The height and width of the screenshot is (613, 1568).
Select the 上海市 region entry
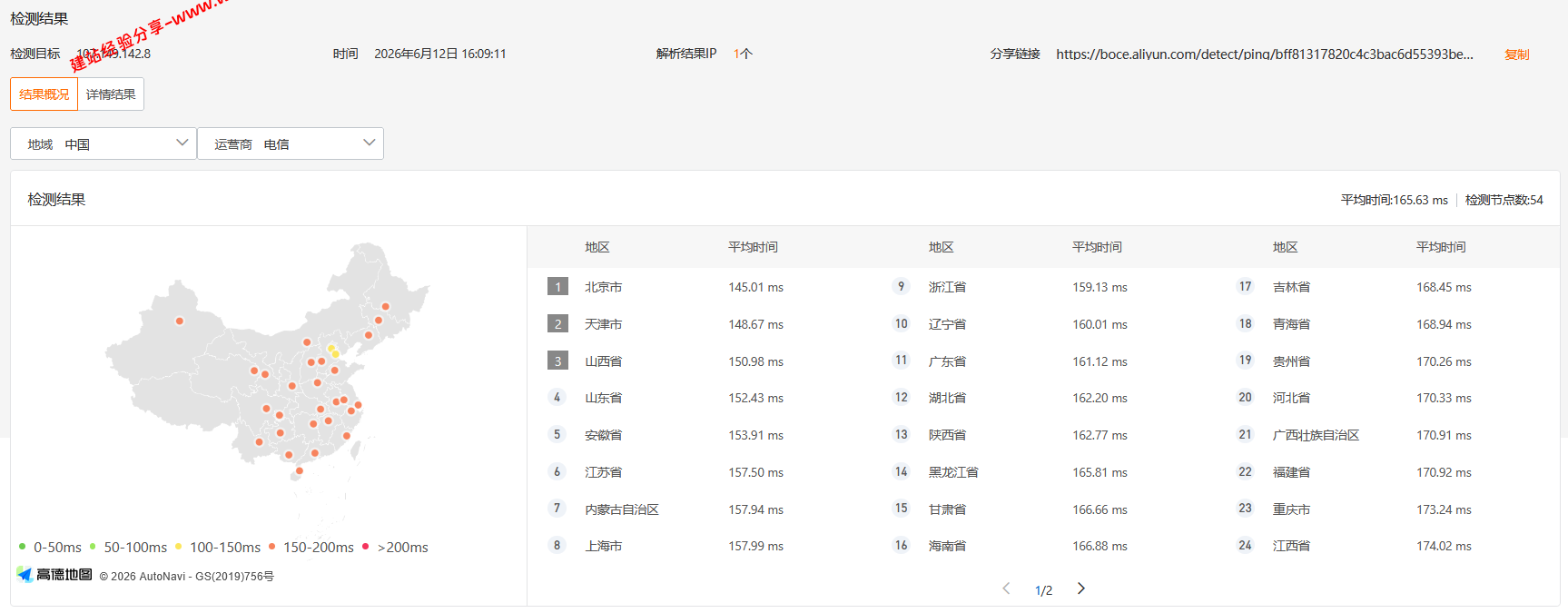(x=603, y=546)
